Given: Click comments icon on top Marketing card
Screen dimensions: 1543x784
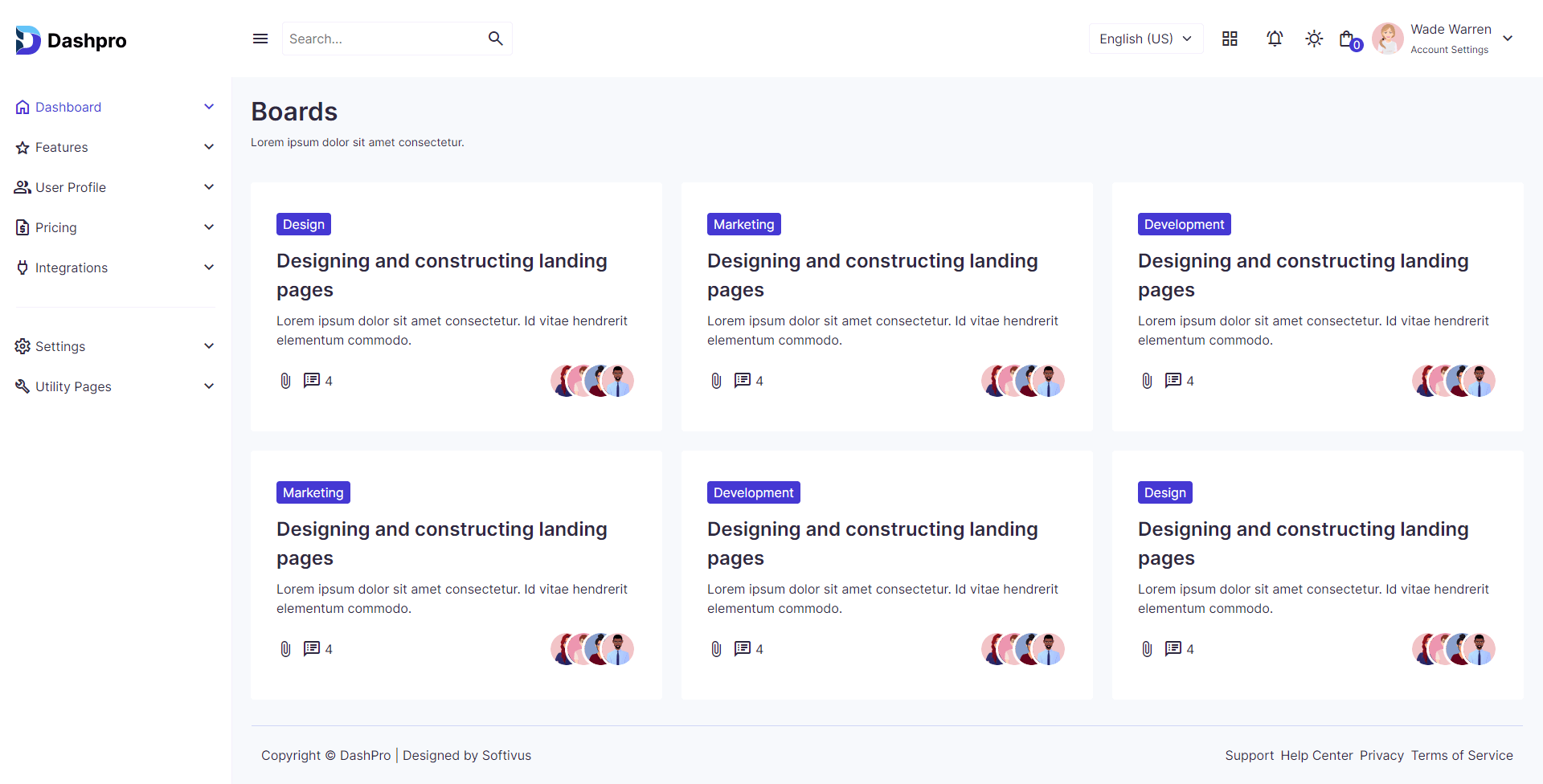Looking at the screenshot, I should 742,381.
